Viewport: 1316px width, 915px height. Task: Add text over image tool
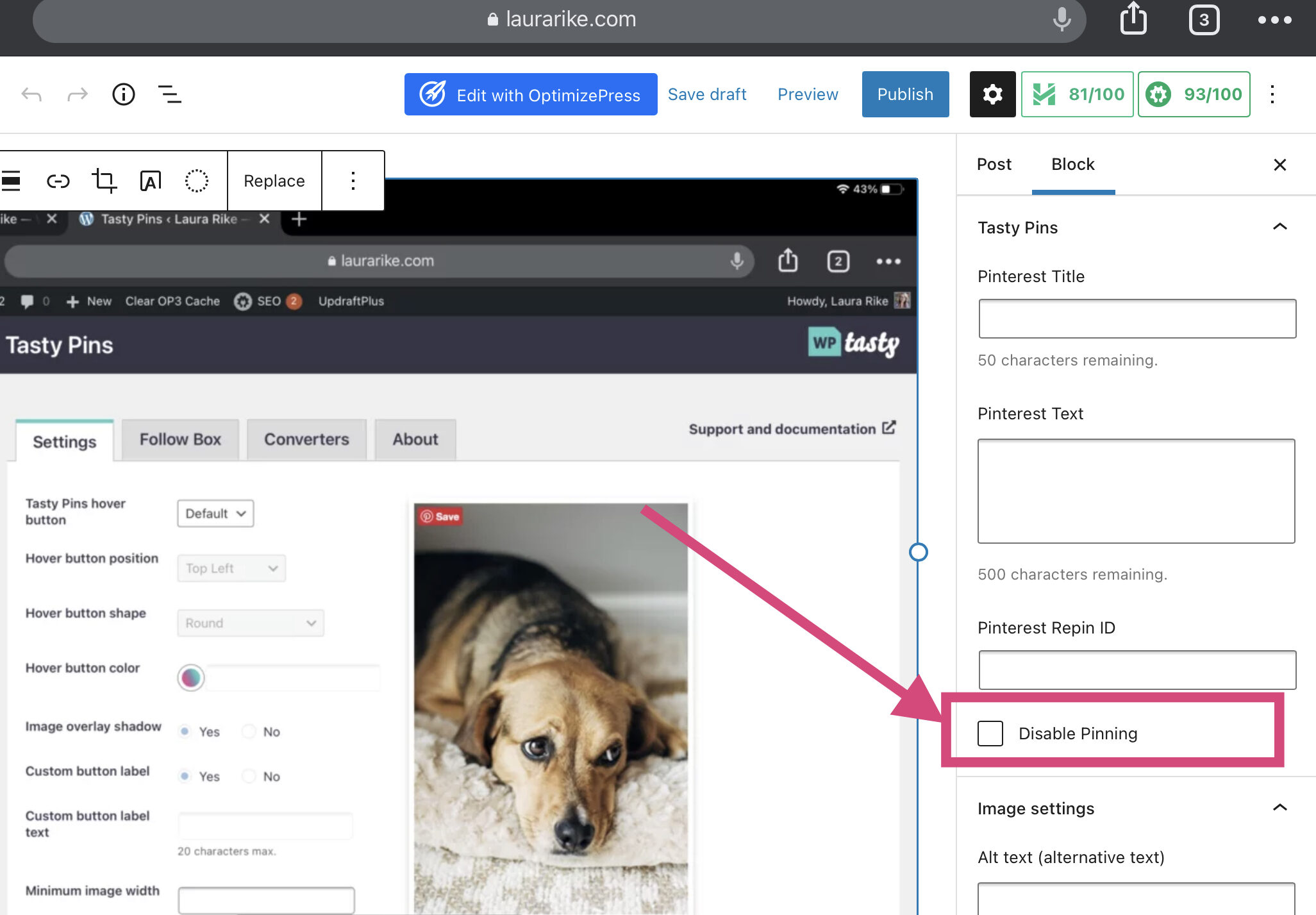pyautogui.click(x=150, y=181)
